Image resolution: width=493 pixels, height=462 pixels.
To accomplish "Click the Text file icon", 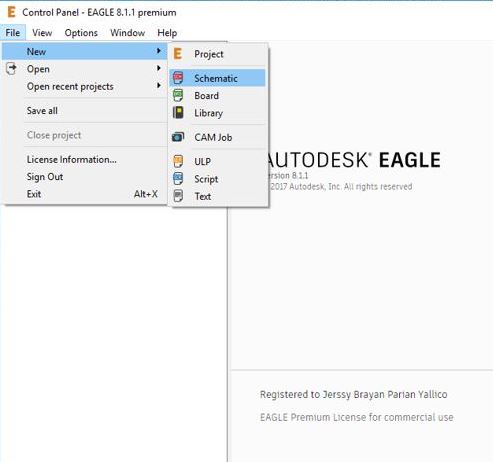I will coord(178,196).
